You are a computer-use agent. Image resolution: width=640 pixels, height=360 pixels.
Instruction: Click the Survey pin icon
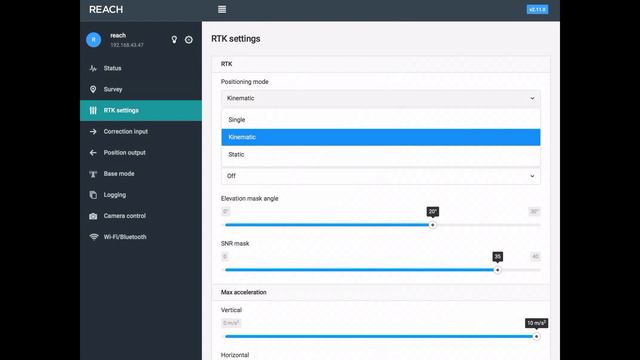[x=93, y=89]
